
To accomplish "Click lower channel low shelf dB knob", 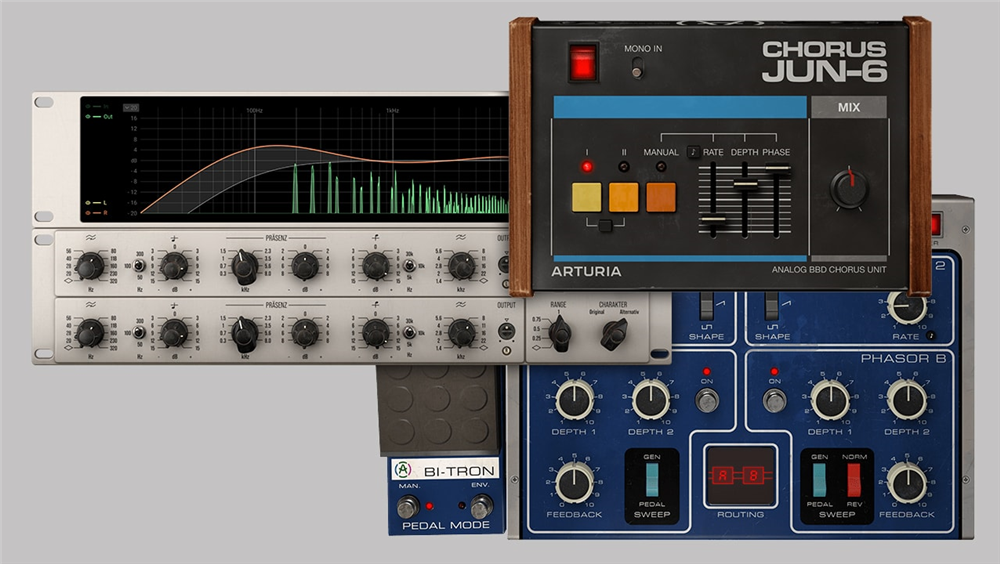I will click(x=173, y=333).
